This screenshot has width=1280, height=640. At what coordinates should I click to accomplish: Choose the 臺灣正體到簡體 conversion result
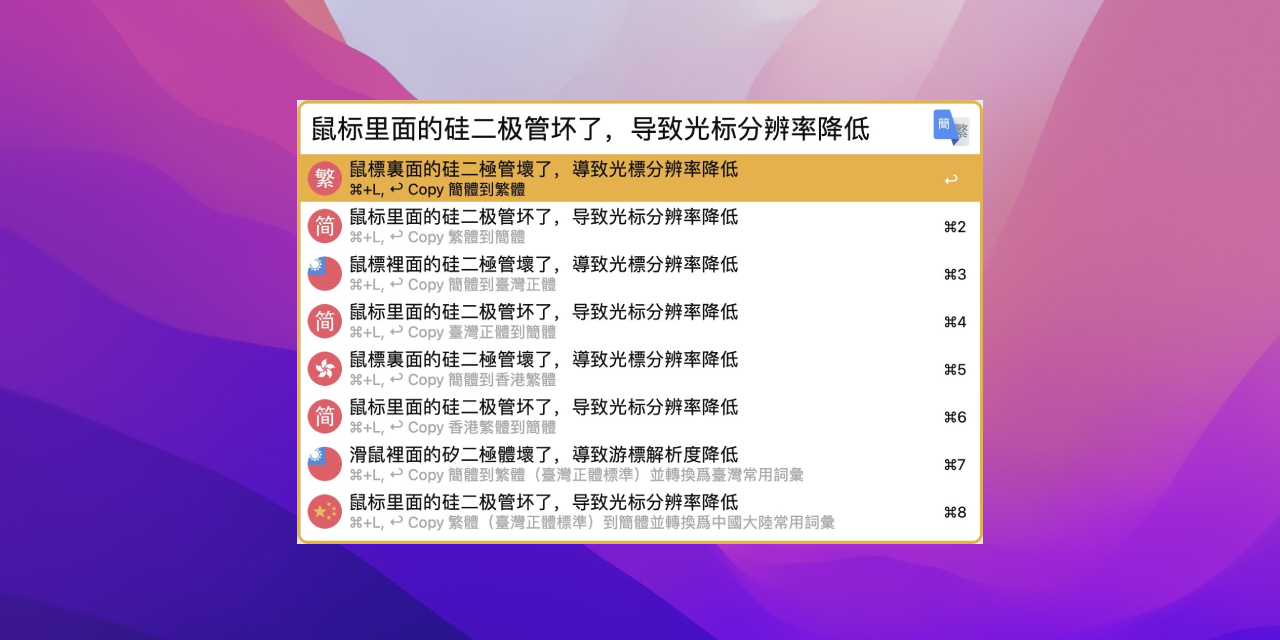coord(640,321)
